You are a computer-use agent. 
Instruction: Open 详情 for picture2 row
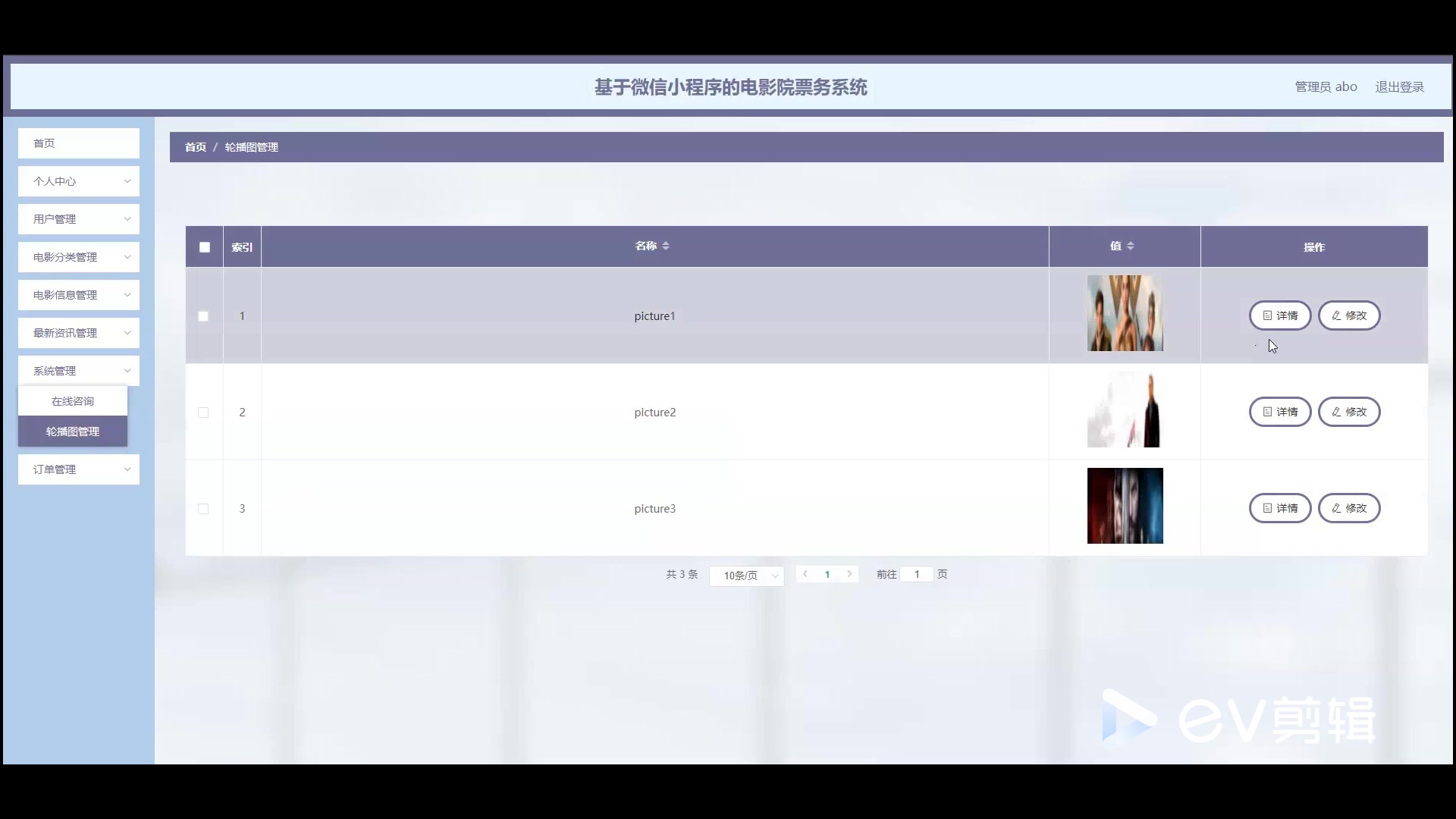[1279, 412]
